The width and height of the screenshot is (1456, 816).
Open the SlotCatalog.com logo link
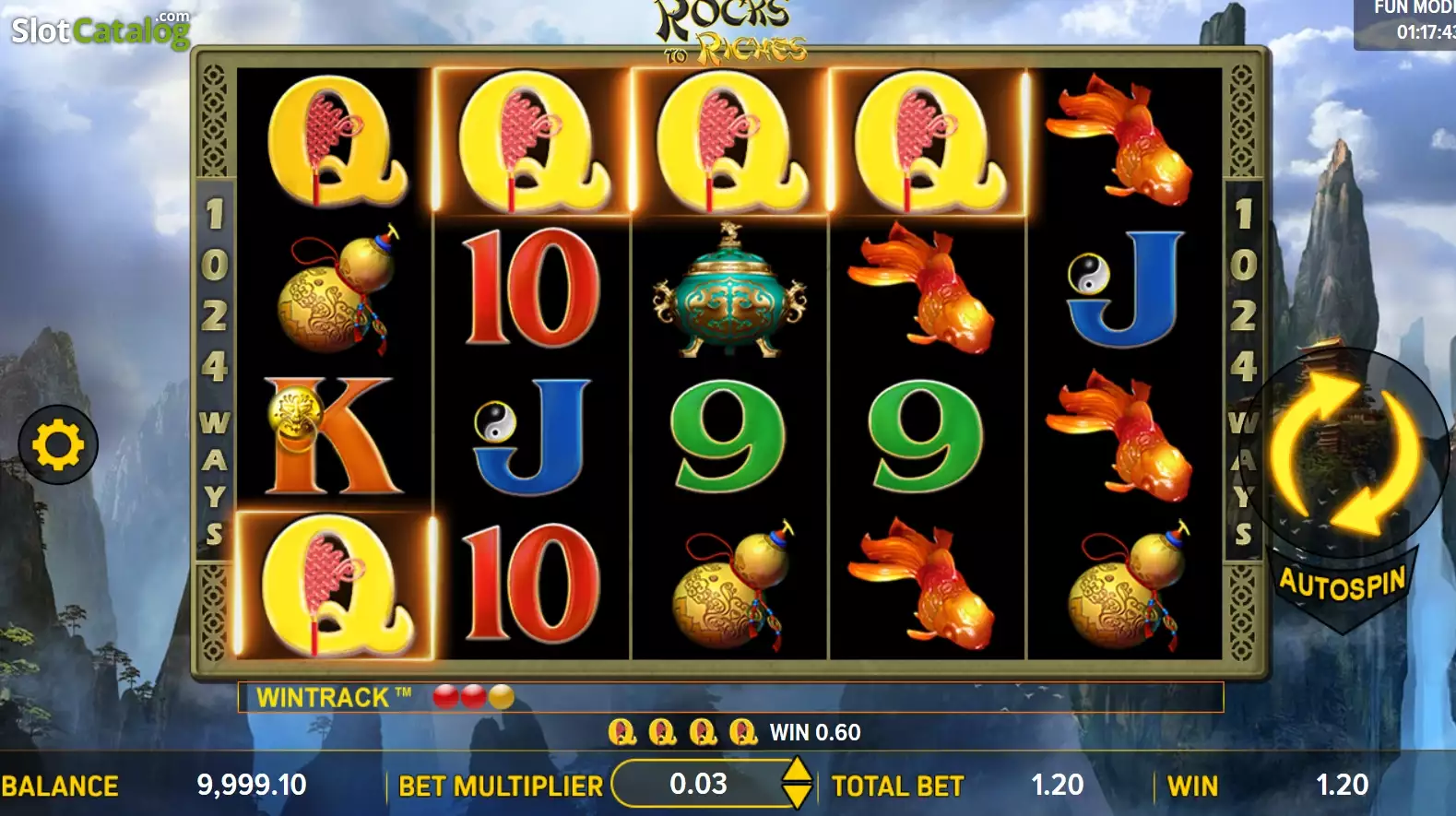[101, 30]
